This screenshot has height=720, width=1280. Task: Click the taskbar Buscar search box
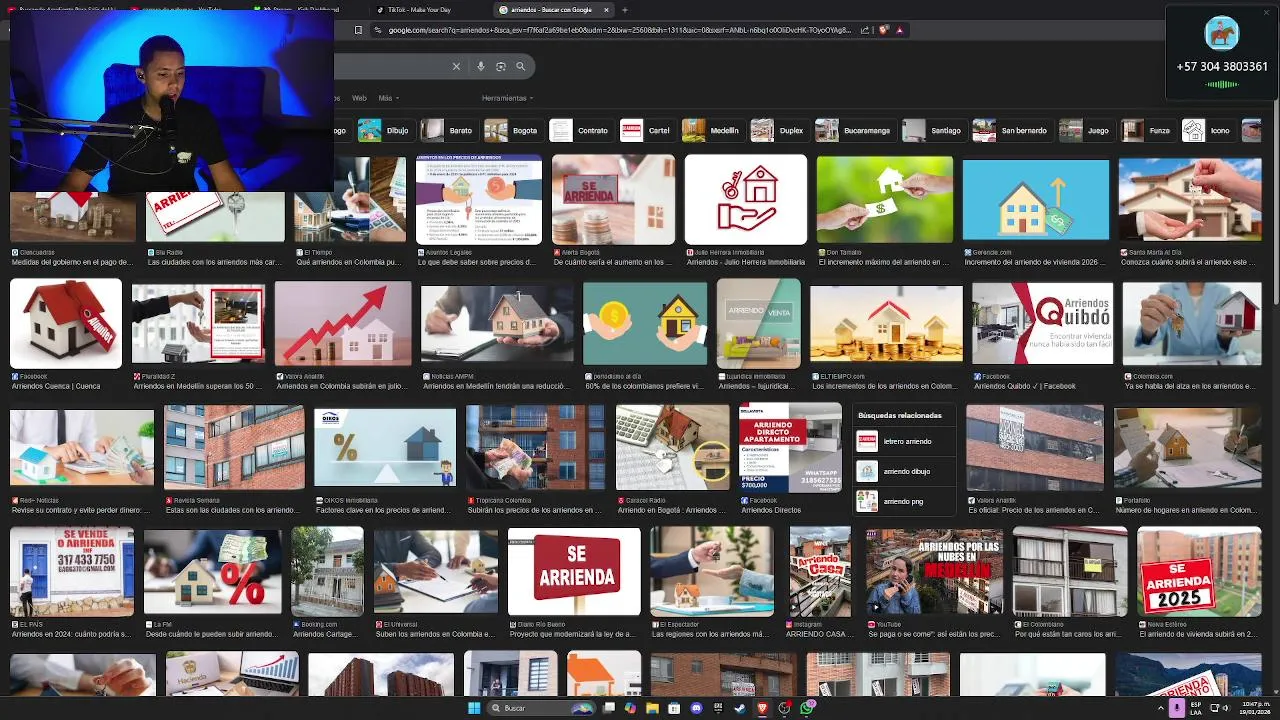[x=540, y=708]
